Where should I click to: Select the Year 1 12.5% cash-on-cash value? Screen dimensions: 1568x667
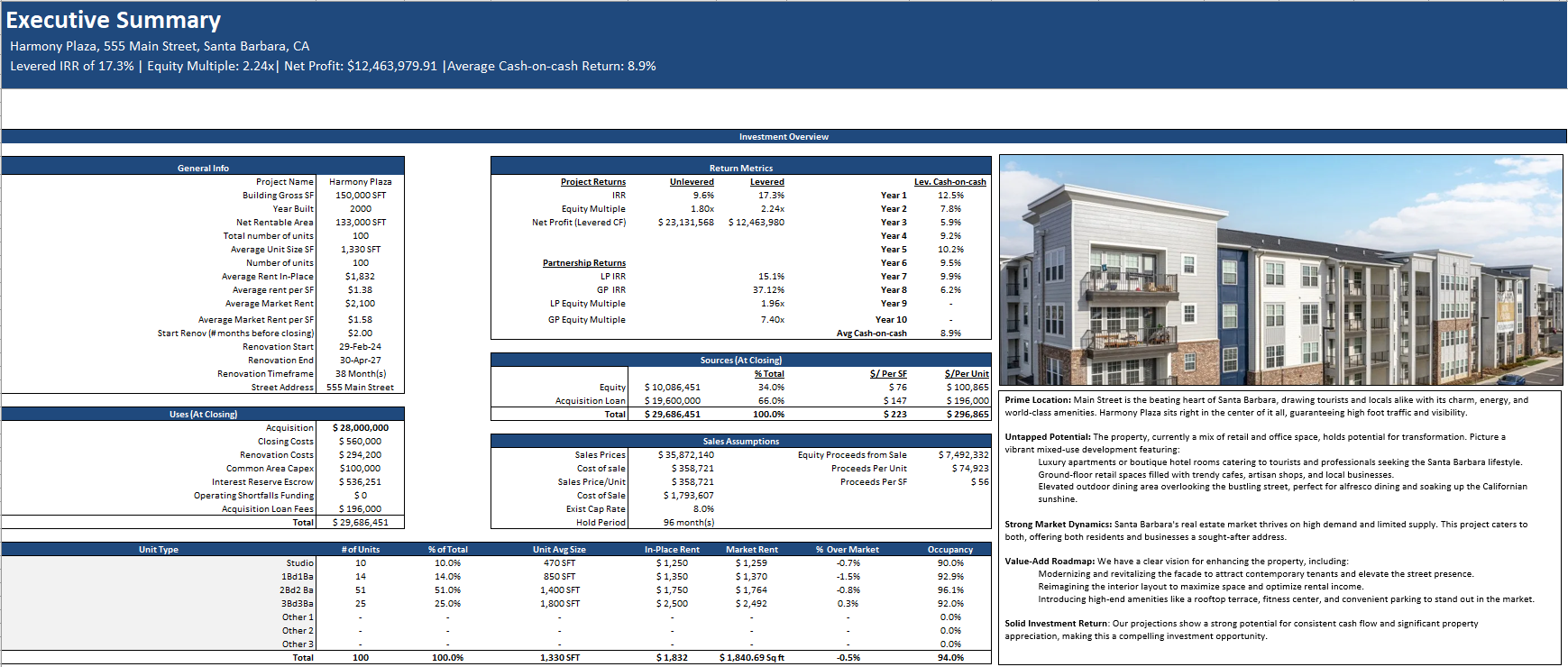pos(950,196)
